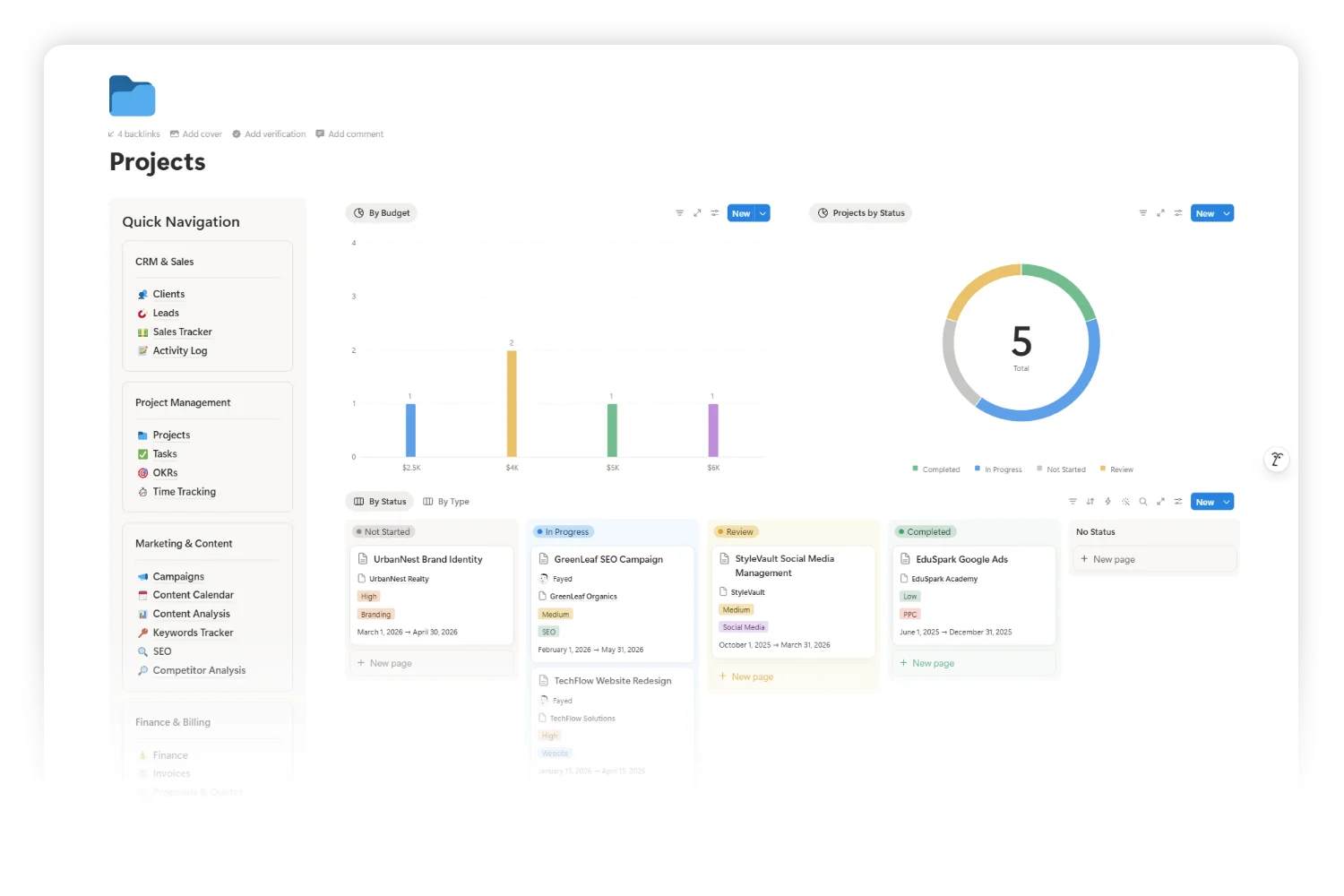Image resolution: width=1344 pixels, height=896 pixels.
Task: Open view settings for By Budget chart
Action: pos(715,213)
